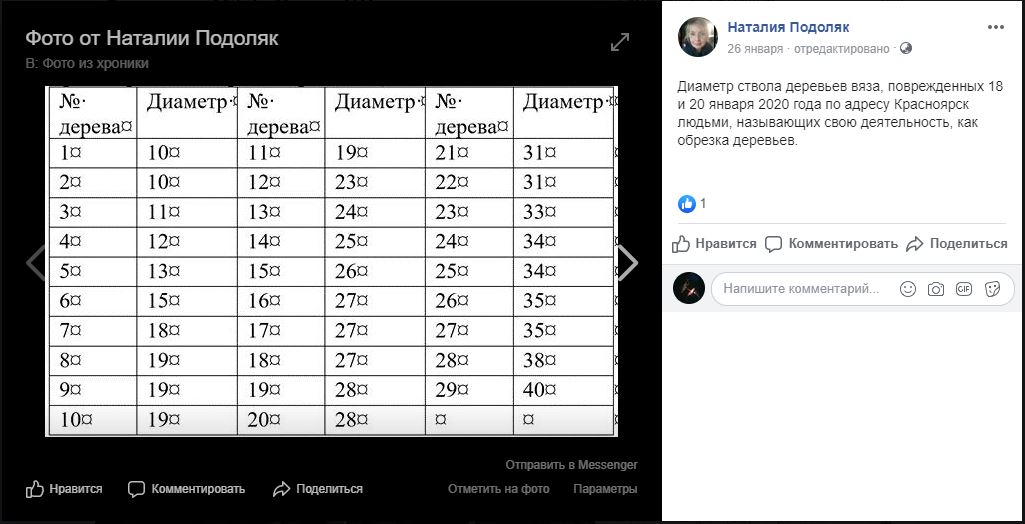The image size is (1025, 524).
Task: Open Поделиться below the photo
Action: (318, 489)
